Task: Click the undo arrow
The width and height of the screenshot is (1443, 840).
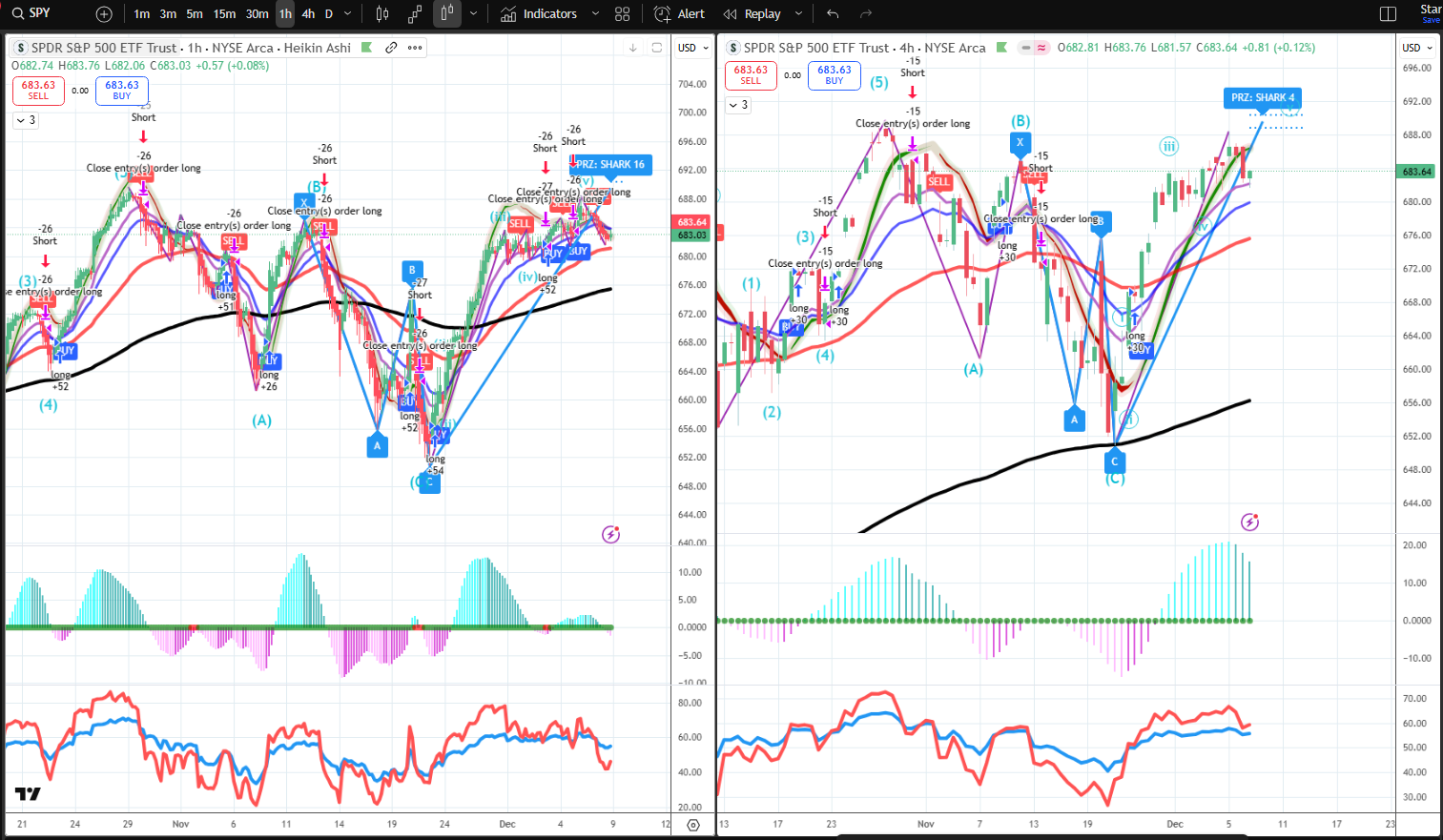Action: point(833,14)
